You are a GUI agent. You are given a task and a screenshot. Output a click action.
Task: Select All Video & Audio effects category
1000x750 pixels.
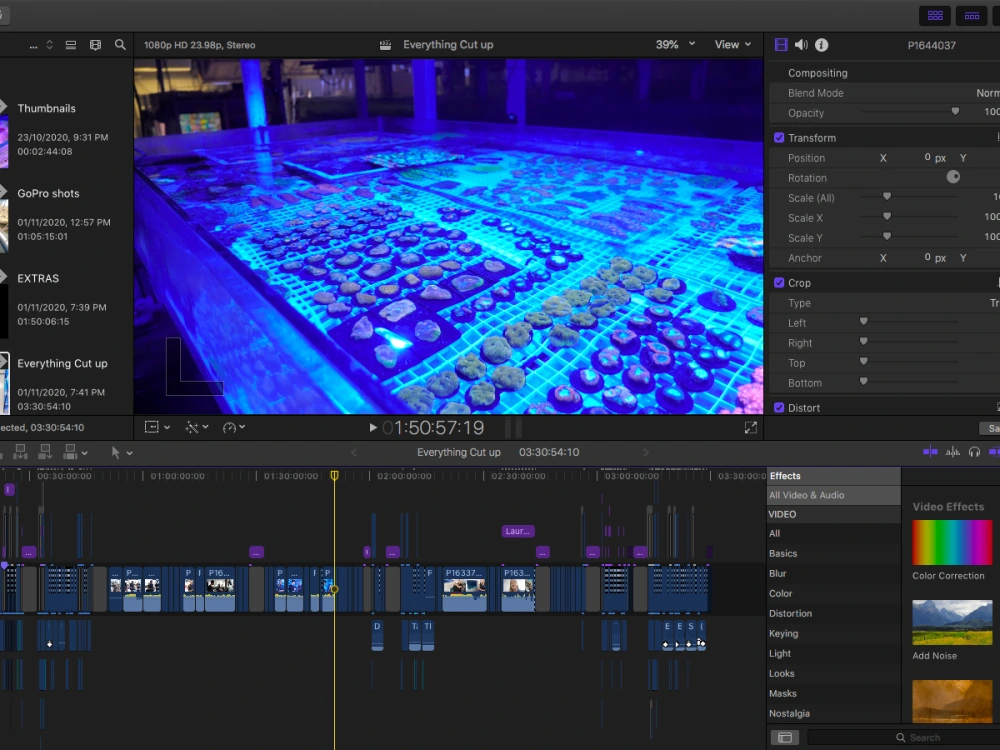(x=834, y=495)
